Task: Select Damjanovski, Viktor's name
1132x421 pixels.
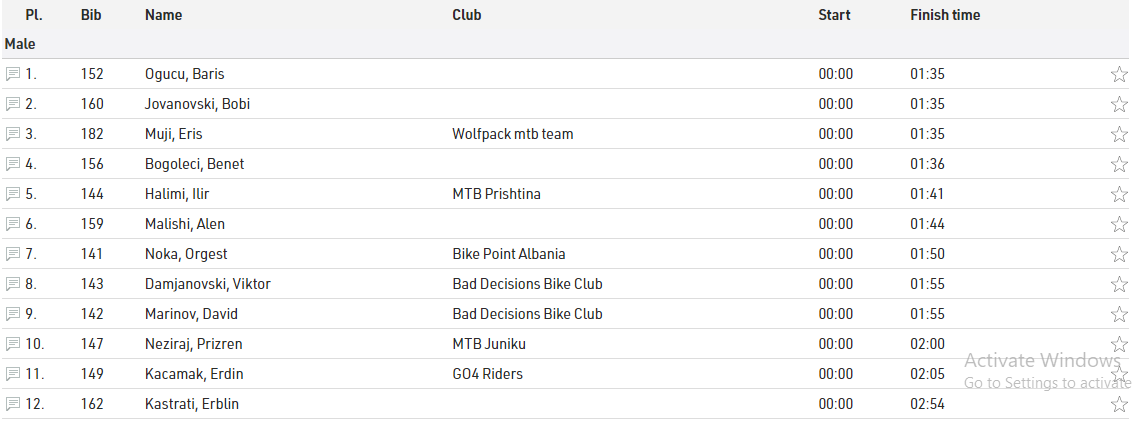Action: click(207, 284)
